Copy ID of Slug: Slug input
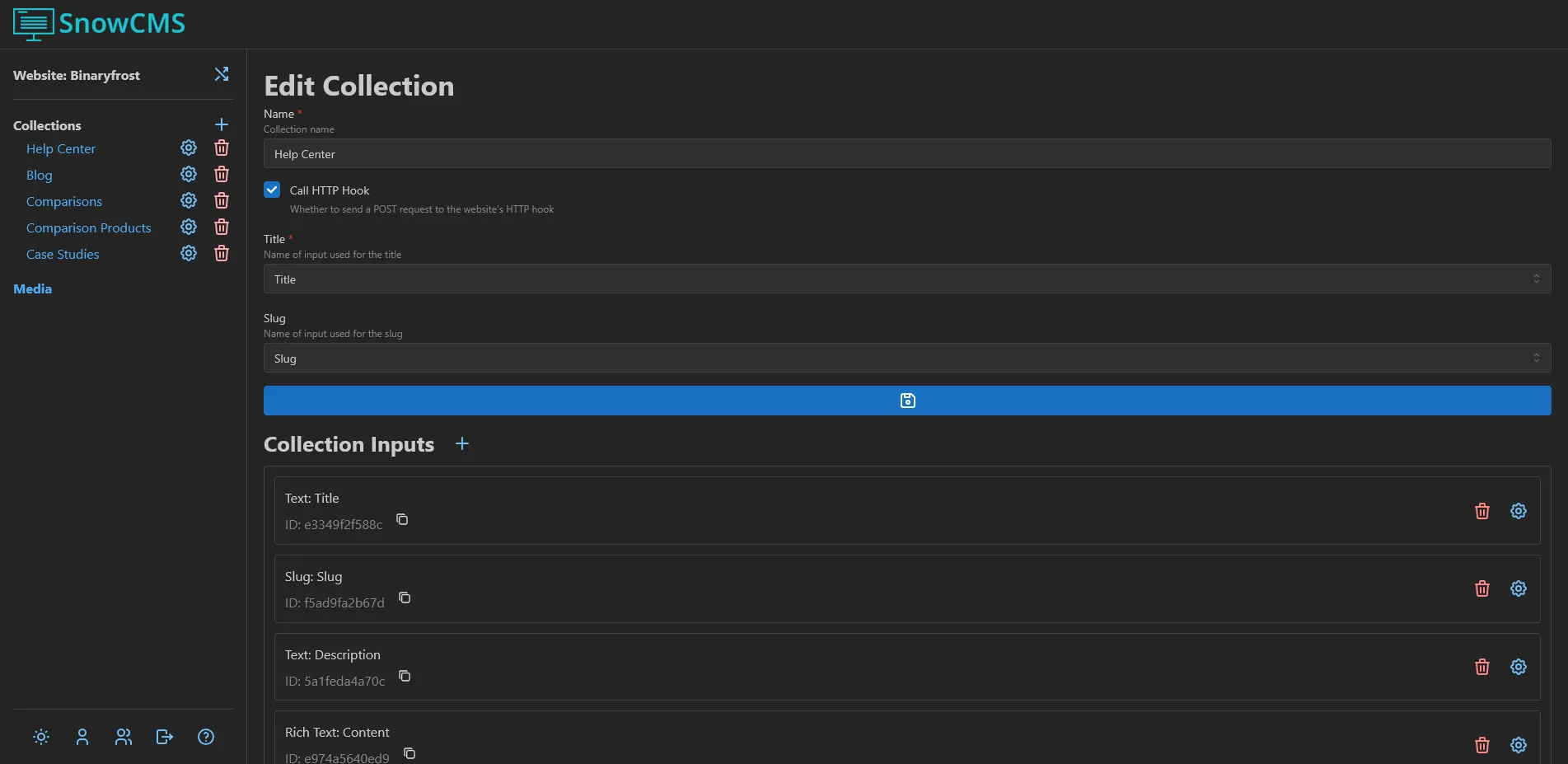Viewport: 1568px width, 764px height. point(405,598)
